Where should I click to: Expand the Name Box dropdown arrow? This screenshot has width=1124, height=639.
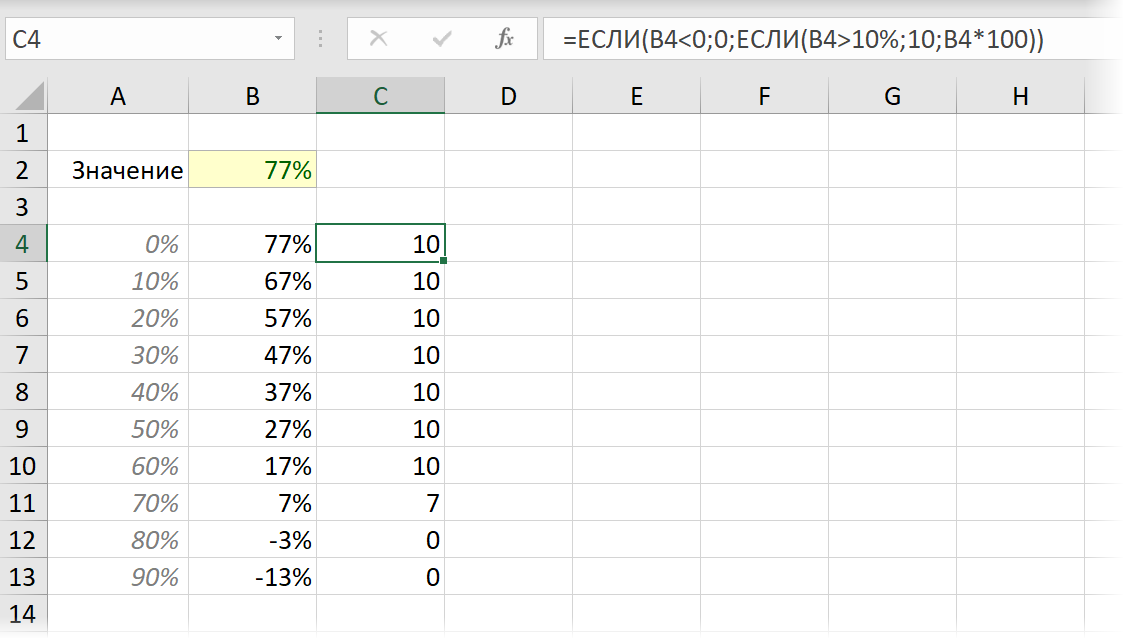pos(278,38)
